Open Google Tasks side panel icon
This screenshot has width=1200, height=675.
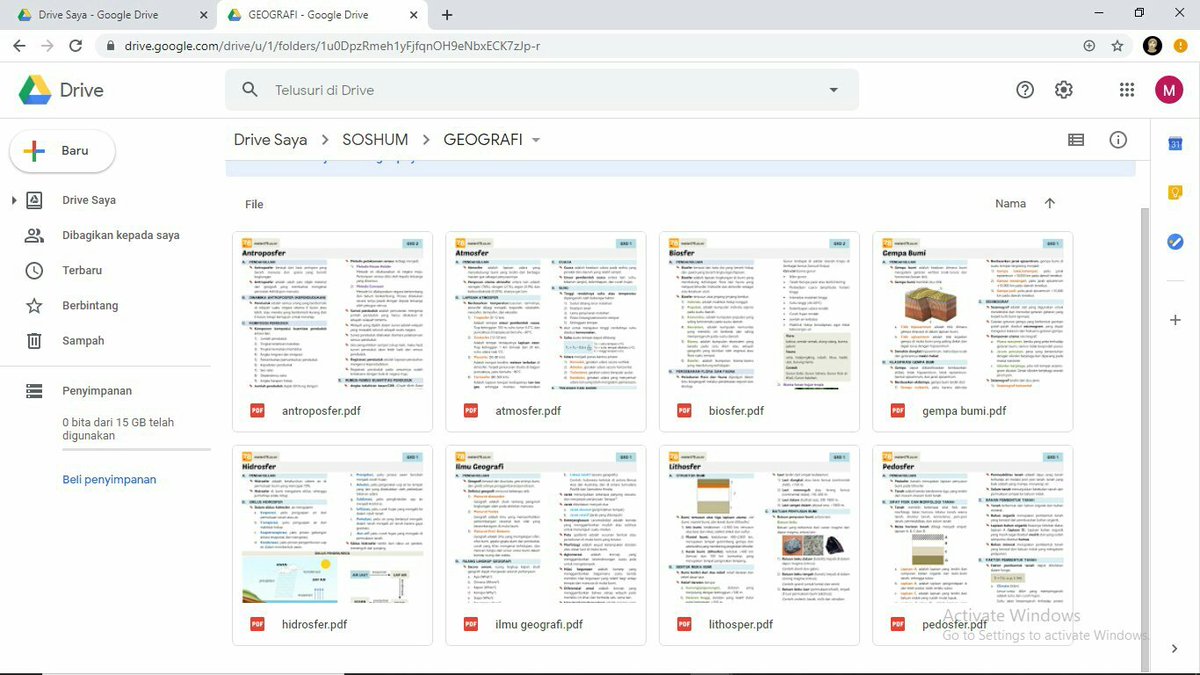click(1176, 242)
